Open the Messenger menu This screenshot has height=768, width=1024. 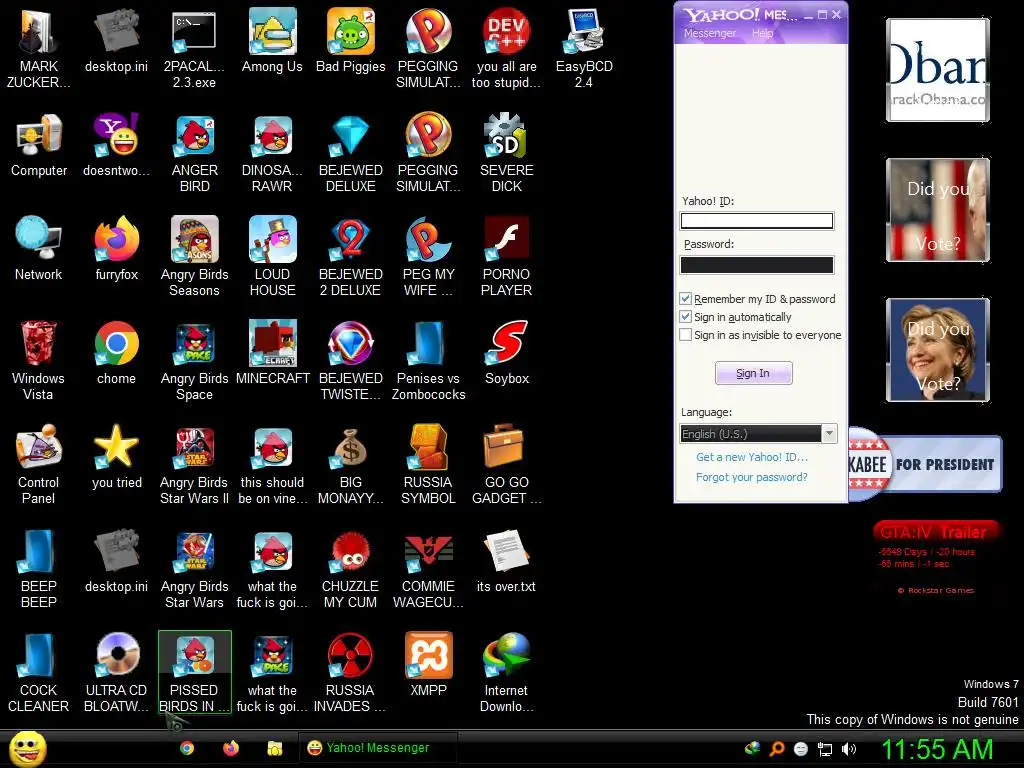(x=709, y=33)
